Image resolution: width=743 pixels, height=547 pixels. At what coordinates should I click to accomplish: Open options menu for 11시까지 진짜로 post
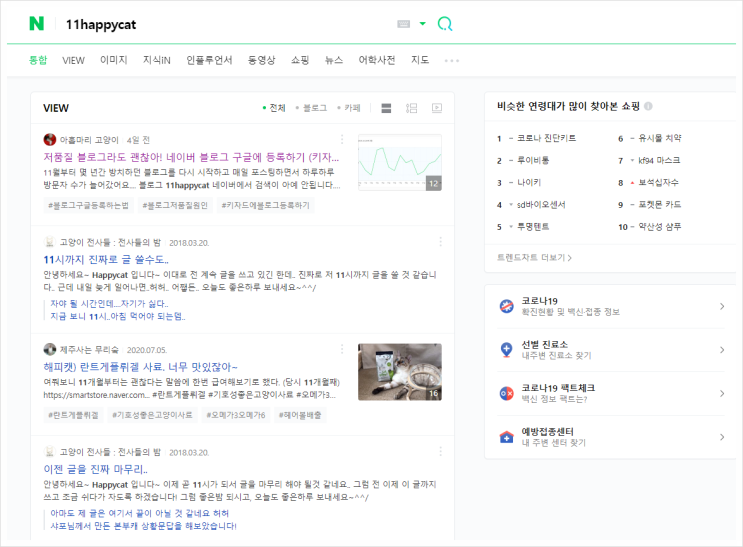point(440,242)
